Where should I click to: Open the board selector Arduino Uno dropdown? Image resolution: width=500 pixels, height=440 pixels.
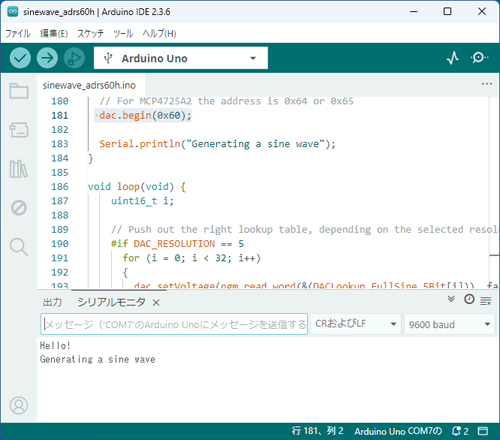coord(181,58)
